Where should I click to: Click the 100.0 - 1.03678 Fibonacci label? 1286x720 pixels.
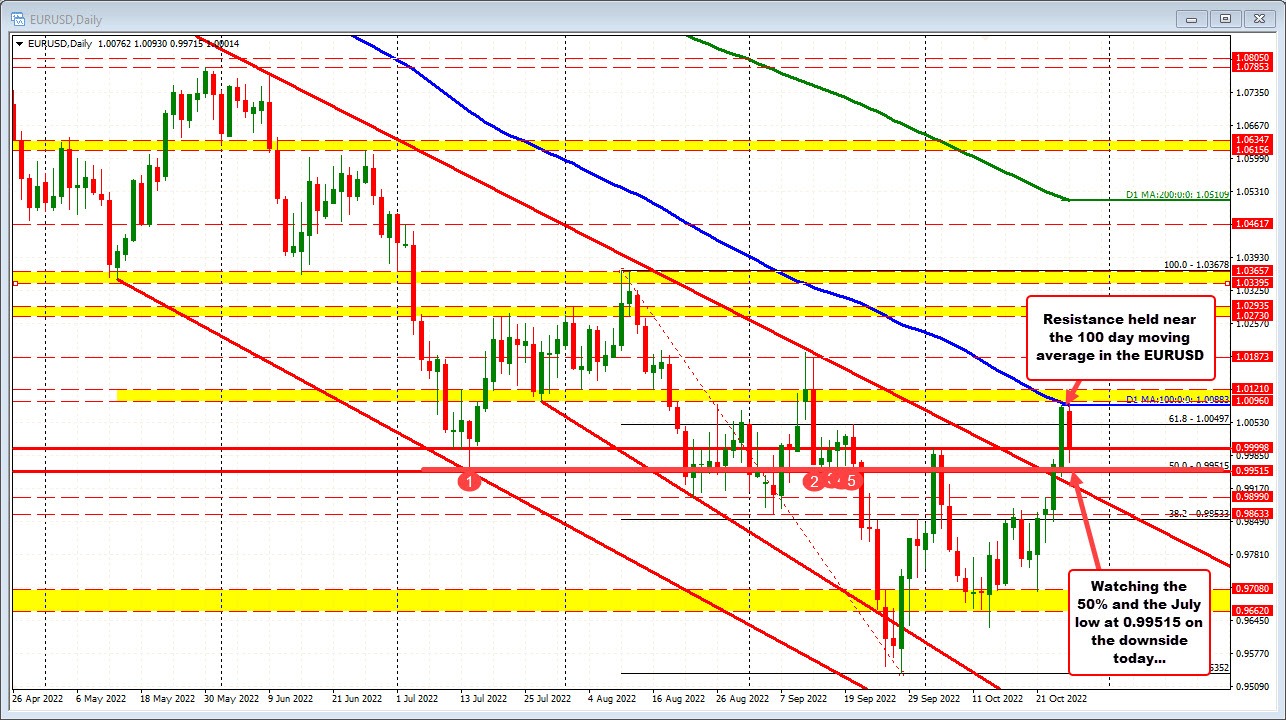(x=1196, y=265)
